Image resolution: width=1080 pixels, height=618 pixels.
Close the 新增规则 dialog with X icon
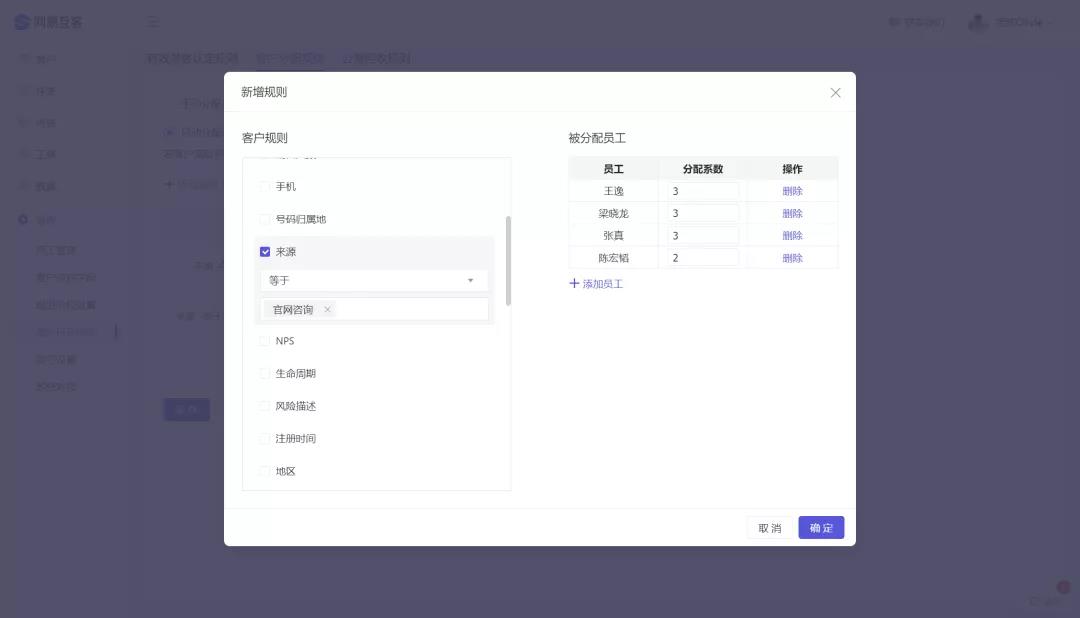tap(835, 93)
